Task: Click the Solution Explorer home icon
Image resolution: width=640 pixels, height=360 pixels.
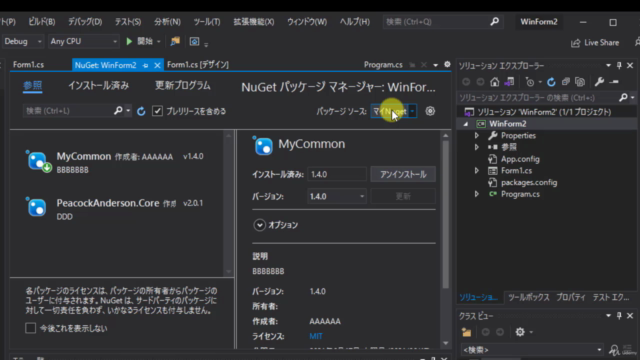Action: pos(495,82)
